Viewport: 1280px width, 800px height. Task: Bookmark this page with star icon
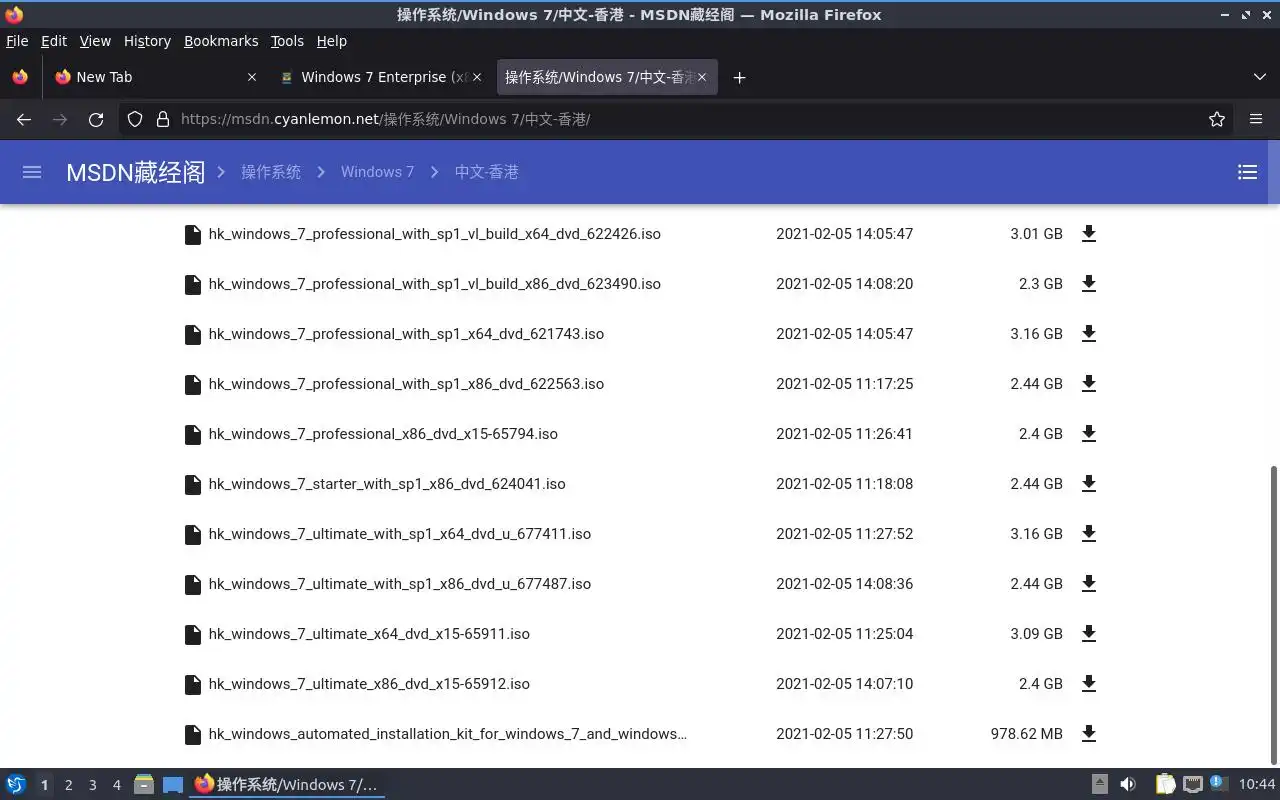pyautogui.click(x=1217, y=119)
